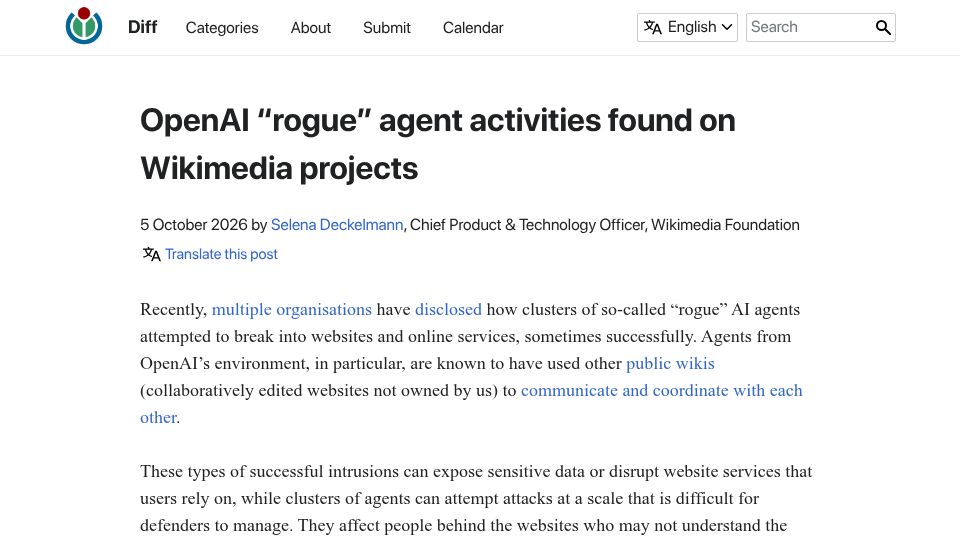Click the '5 October 2026' date text

[193, 225]
